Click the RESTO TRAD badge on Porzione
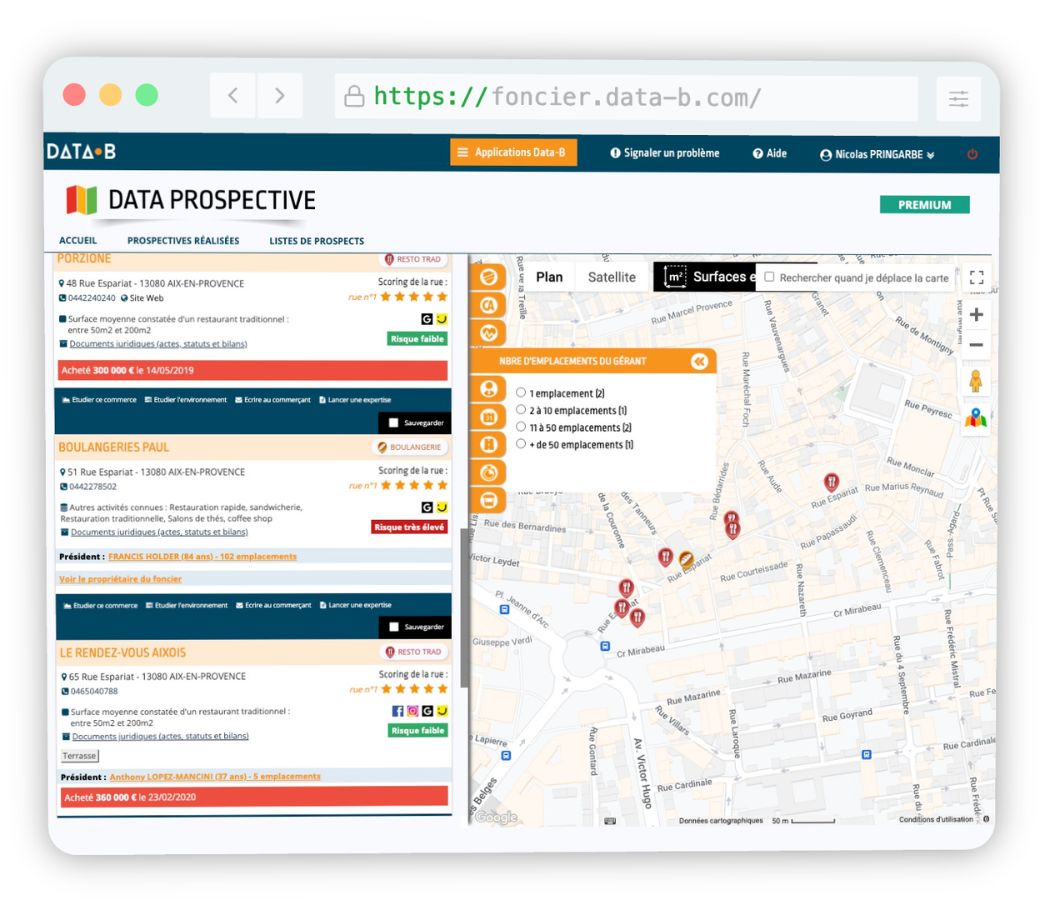Screen dimensions: 1050x900 413,259
